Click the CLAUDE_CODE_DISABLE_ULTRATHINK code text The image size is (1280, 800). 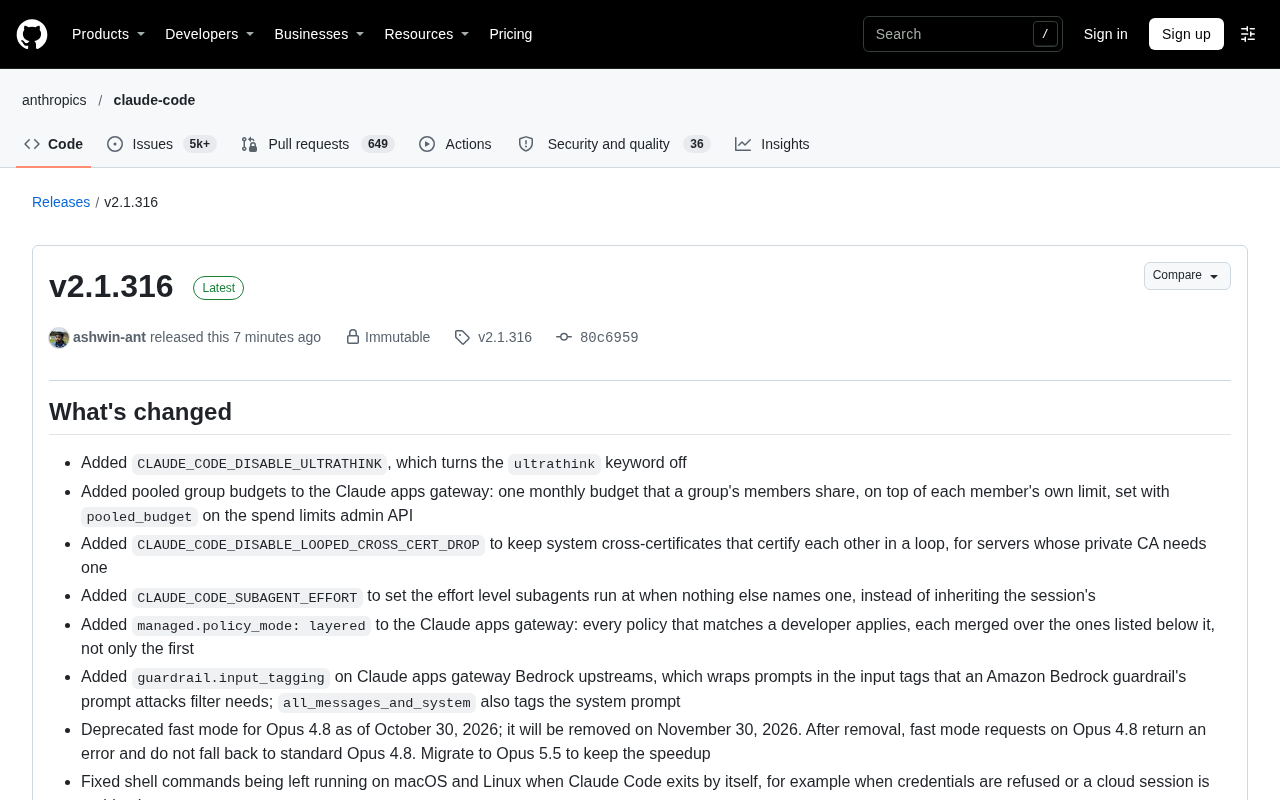(259, 464)
